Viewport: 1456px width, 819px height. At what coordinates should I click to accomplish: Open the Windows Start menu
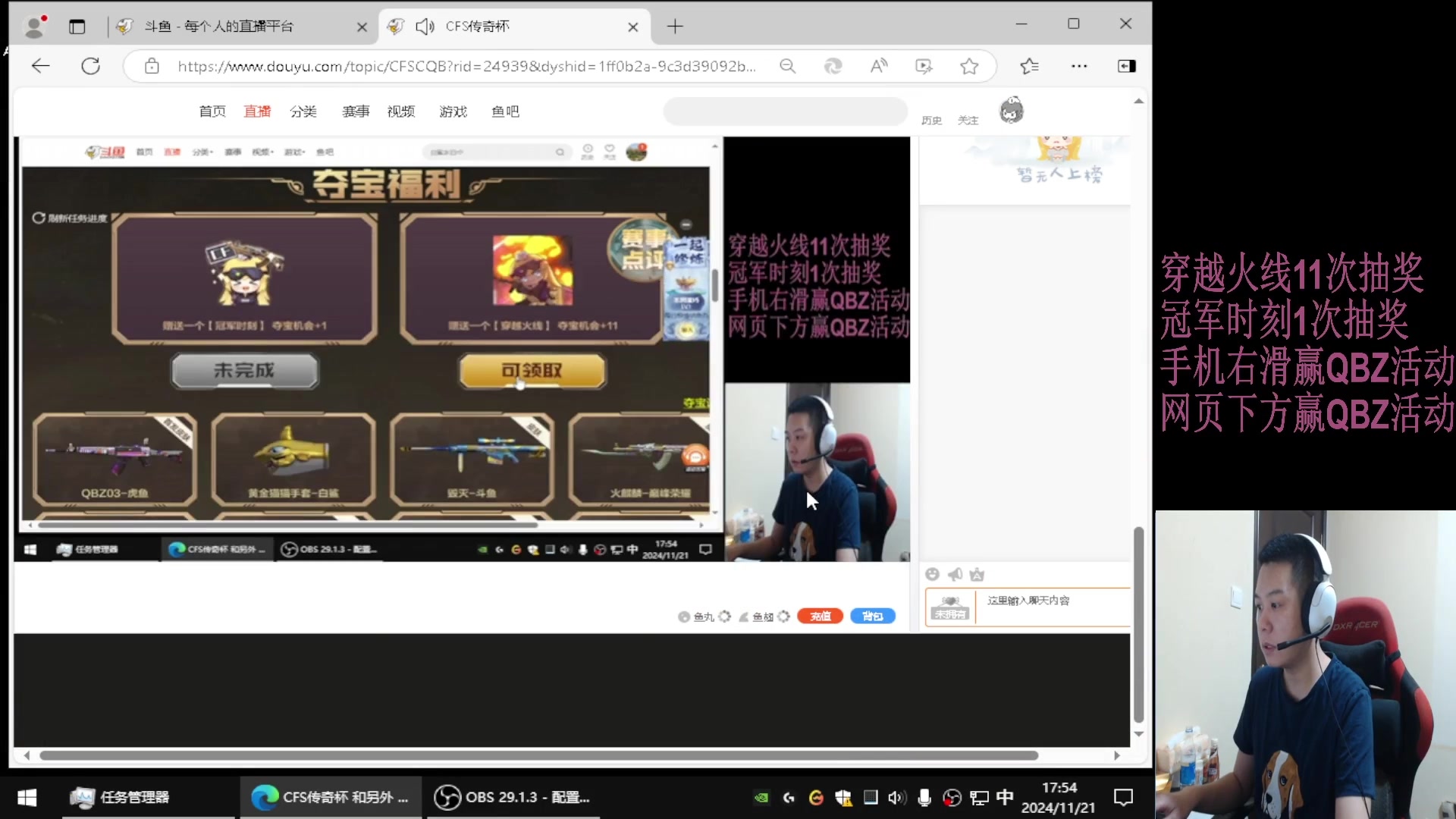(x=27, y=797)
